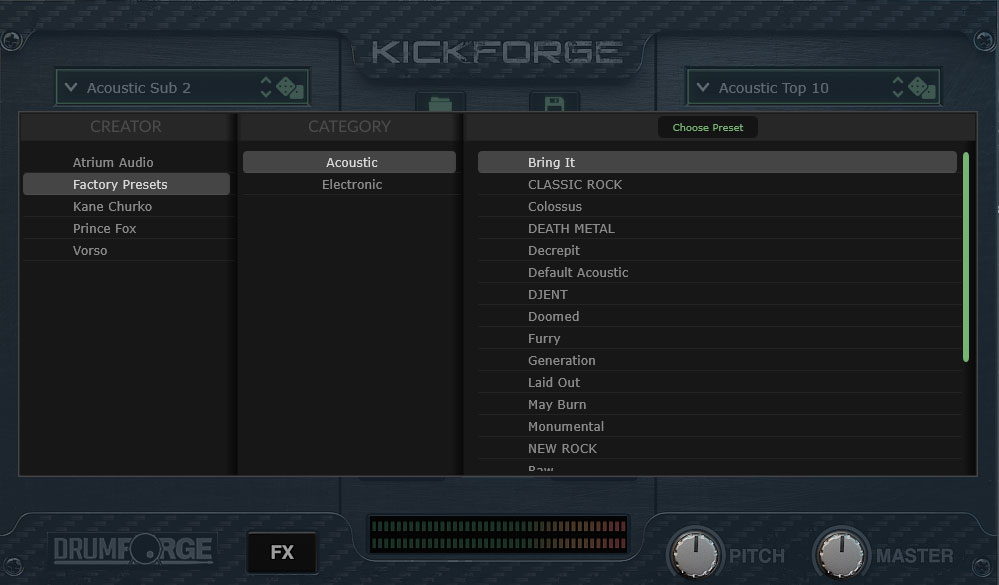Click the Choose Preset button

708,127
